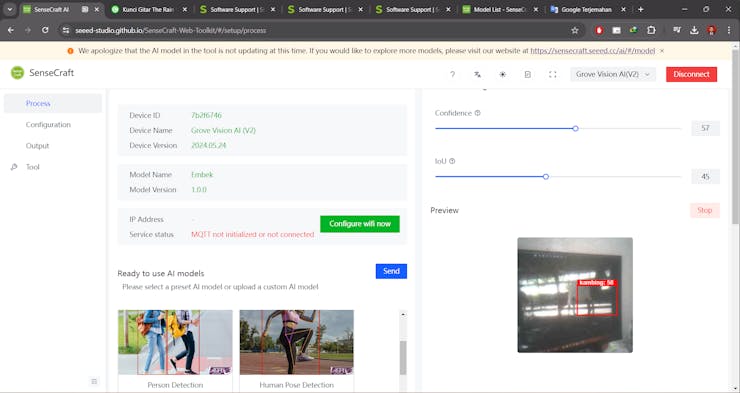Select the Human Pose Detection model thumbnail
Image resolution: width=740 pixels, height=393 pixels.
(x=296, y=342)
